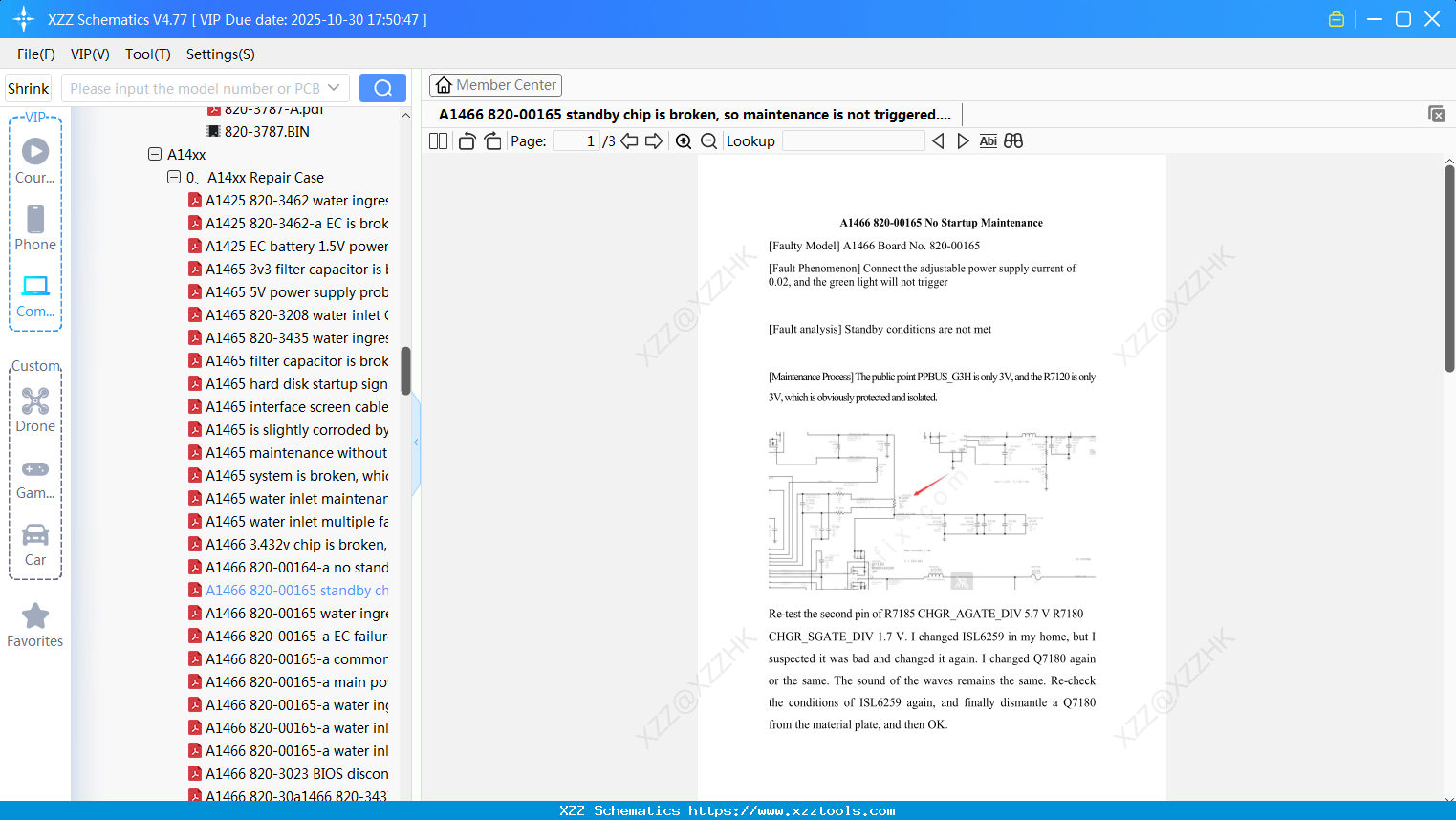Click the binoculars search icon
This screenshot has width=1456, height=820.
click(x=1013, y=141)
